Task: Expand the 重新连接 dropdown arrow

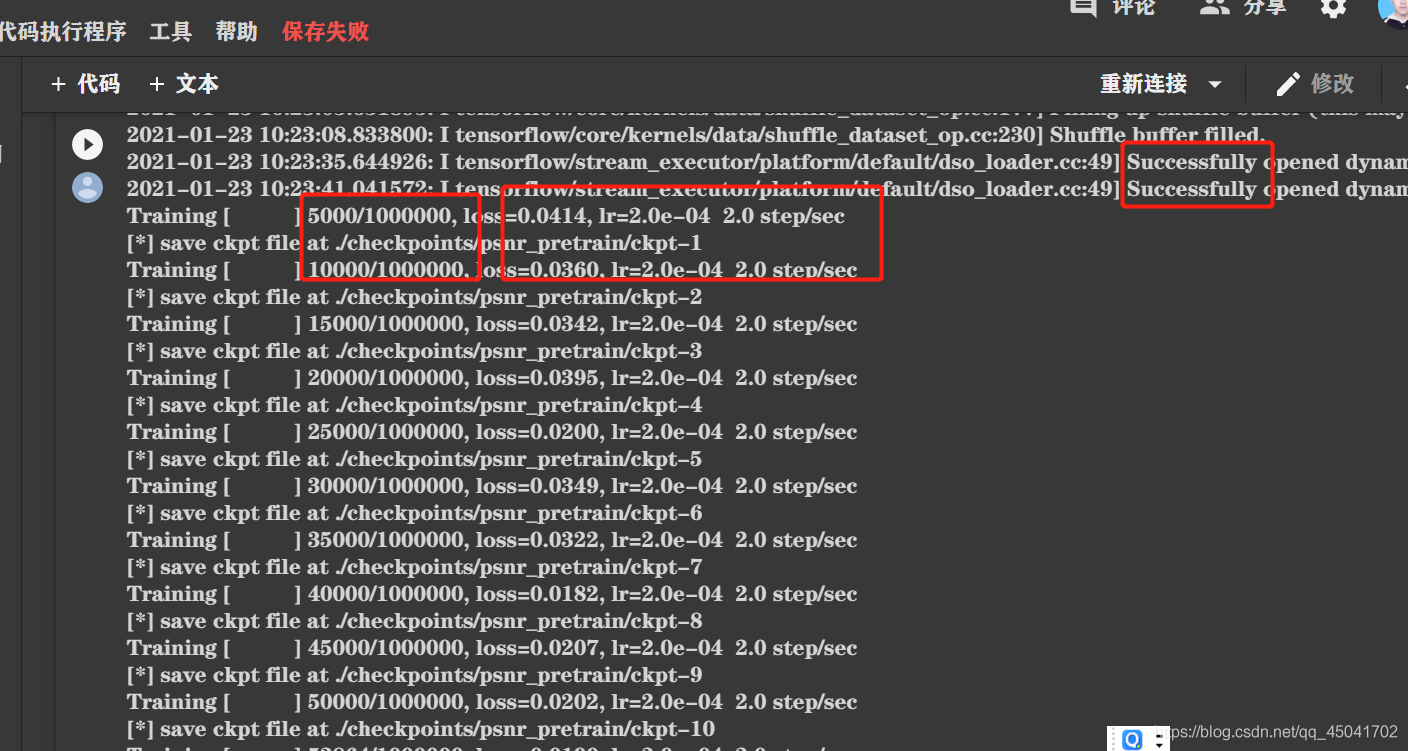Action: (x=1215, y=84)
